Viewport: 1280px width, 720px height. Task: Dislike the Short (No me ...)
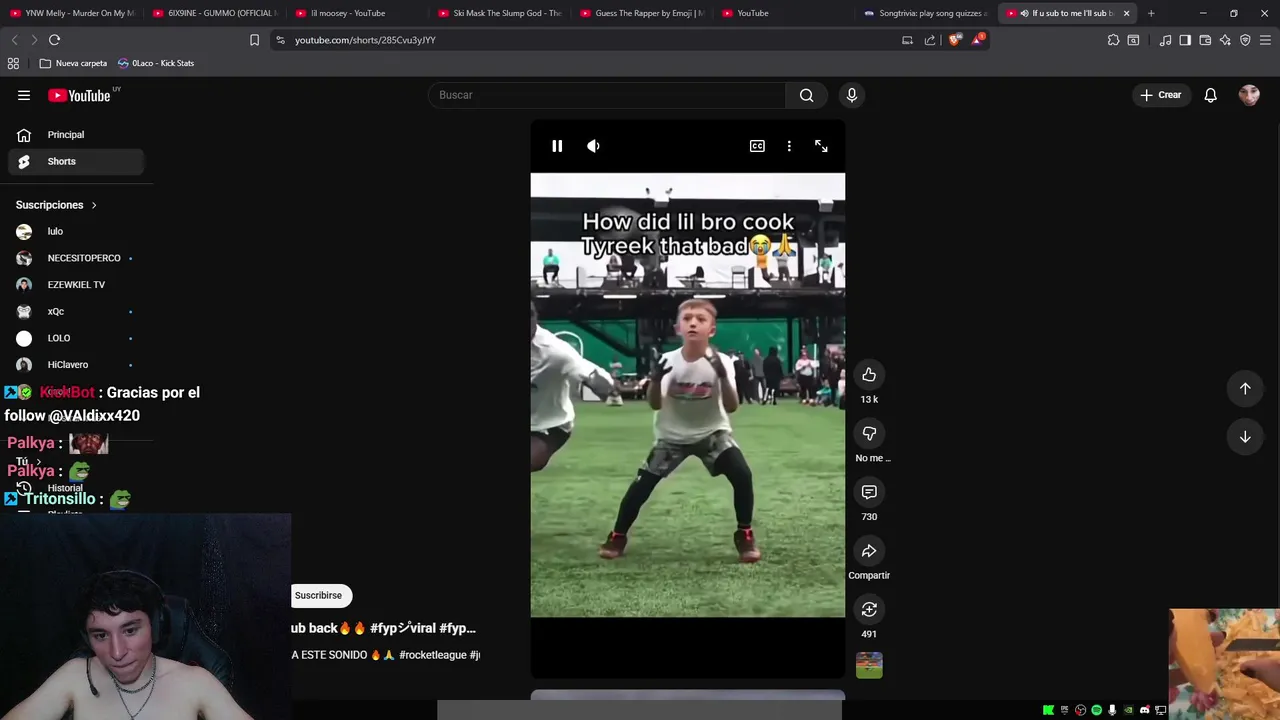[x=869, y=433]
